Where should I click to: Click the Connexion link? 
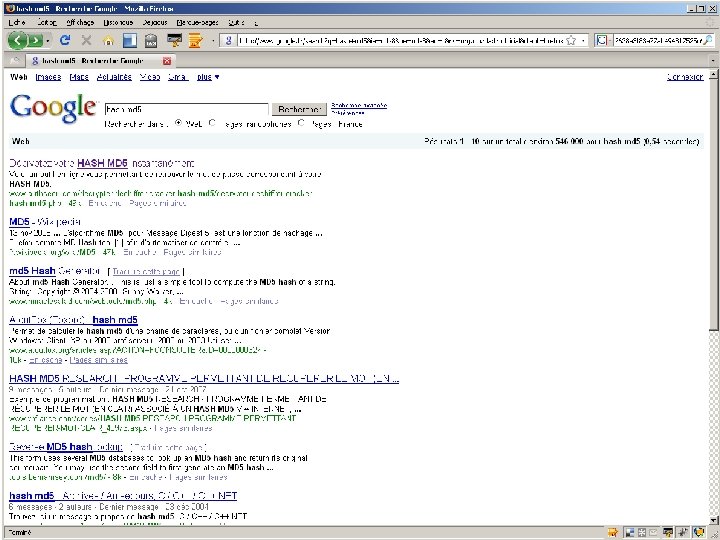tap(685, 77)
